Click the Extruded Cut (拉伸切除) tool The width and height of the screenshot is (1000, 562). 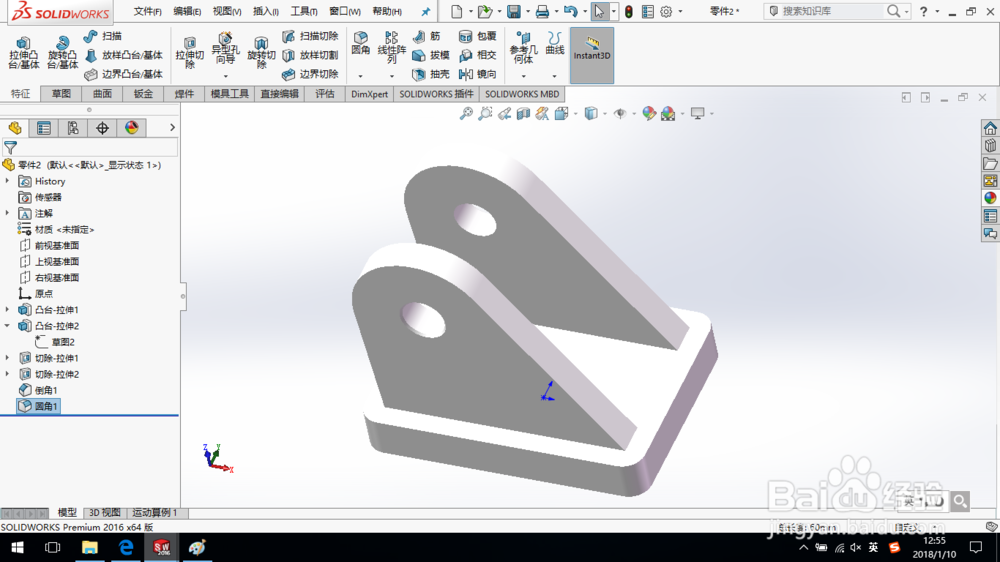click(x=189, y=53)
